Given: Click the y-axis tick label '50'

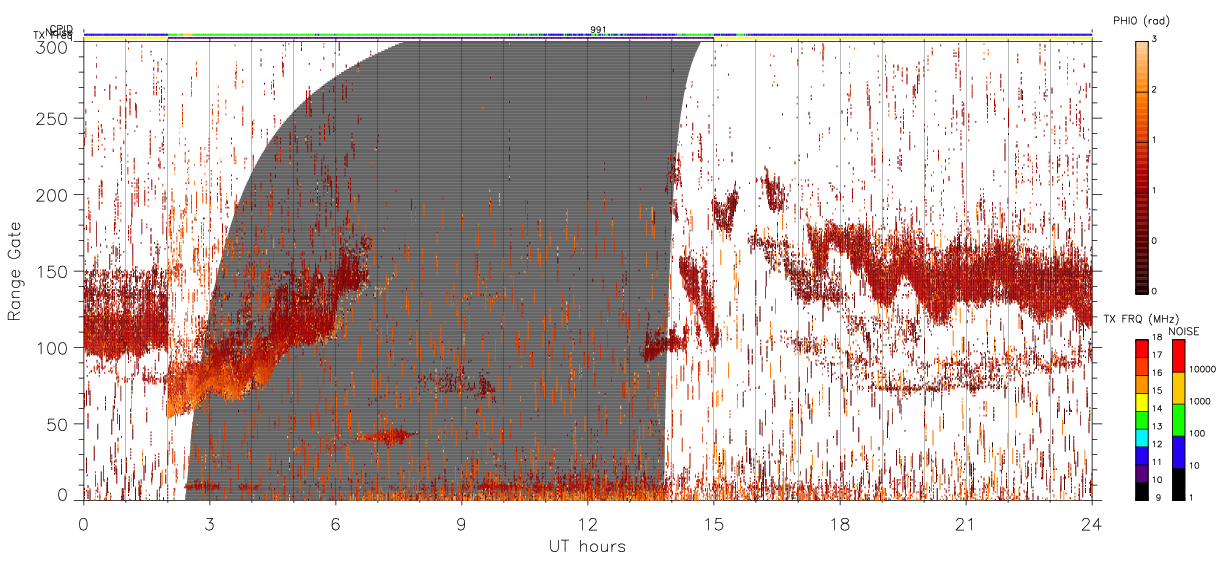Looking at the screenshot, I should (x=59, y=424).
